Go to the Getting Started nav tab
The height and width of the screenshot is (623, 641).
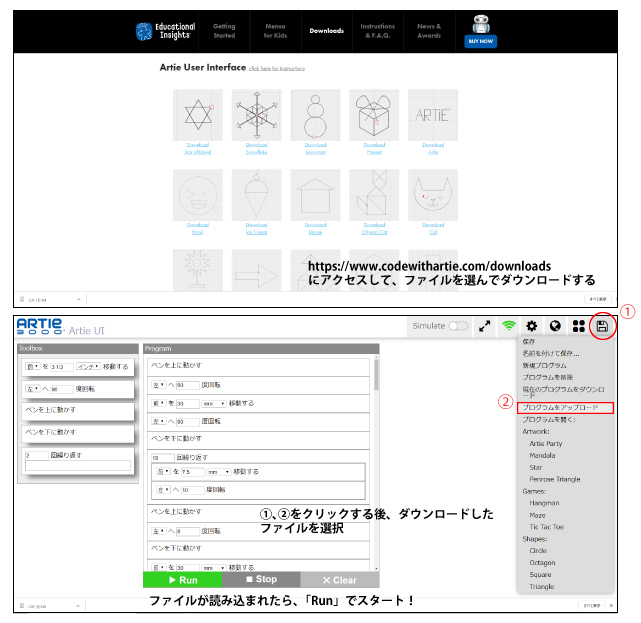click(224, 31)
